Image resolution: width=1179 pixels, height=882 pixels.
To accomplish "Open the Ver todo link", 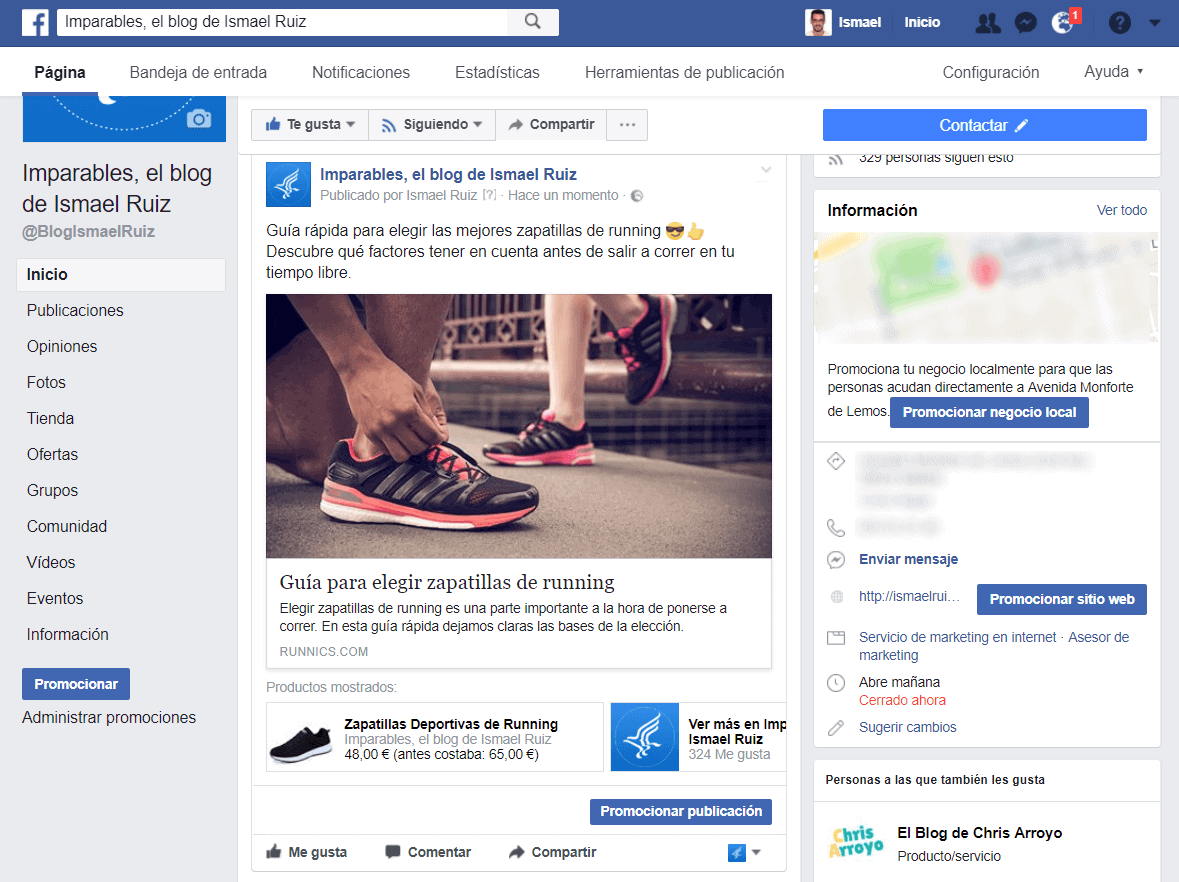I will pos(1121,211).
